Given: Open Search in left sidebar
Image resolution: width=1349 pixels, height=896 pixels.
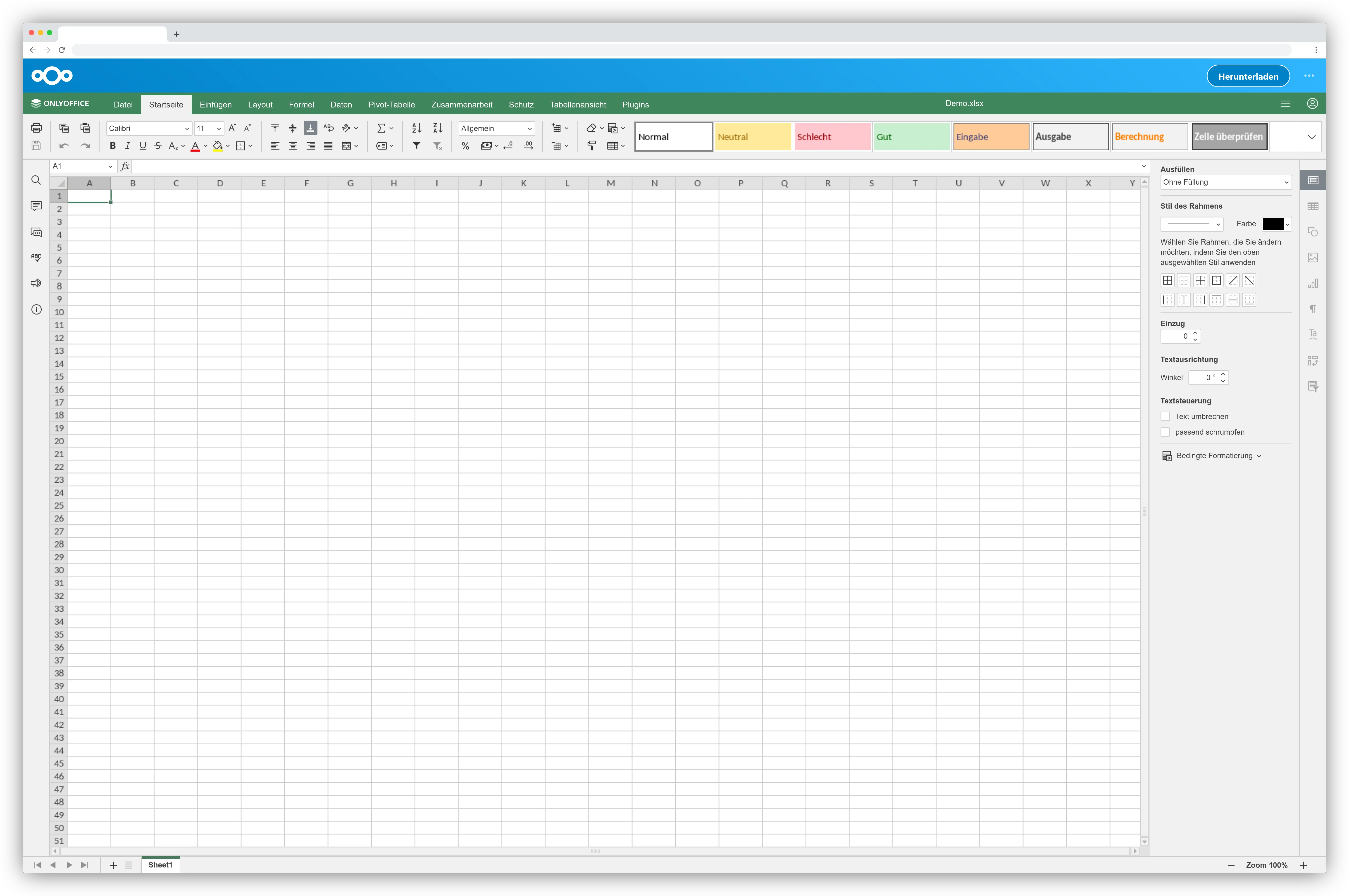Looking at the screenshot, I should click(x=36, y=180).
